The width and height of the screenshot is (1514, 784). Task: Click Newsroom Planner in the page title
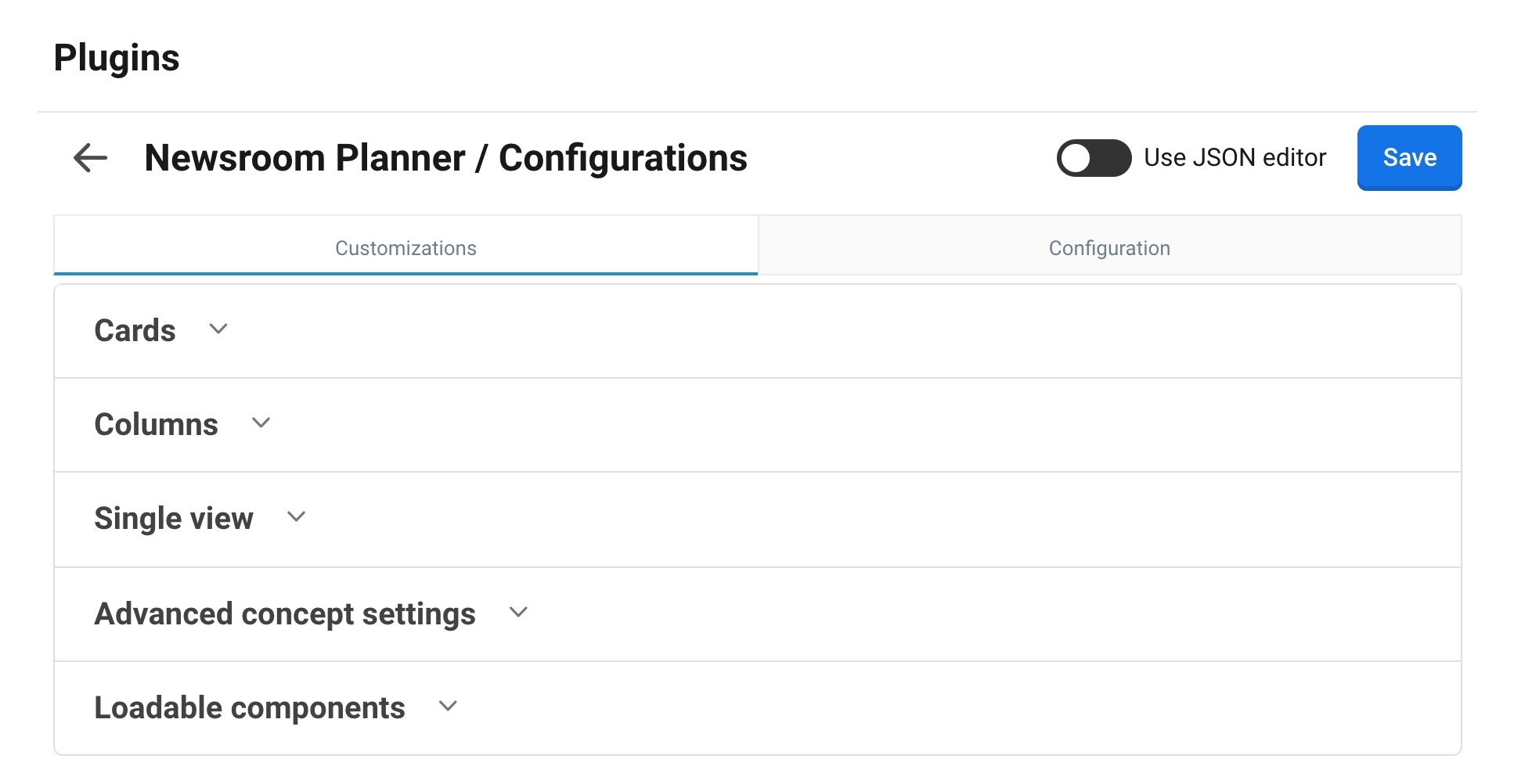click(x=305, y=158)
